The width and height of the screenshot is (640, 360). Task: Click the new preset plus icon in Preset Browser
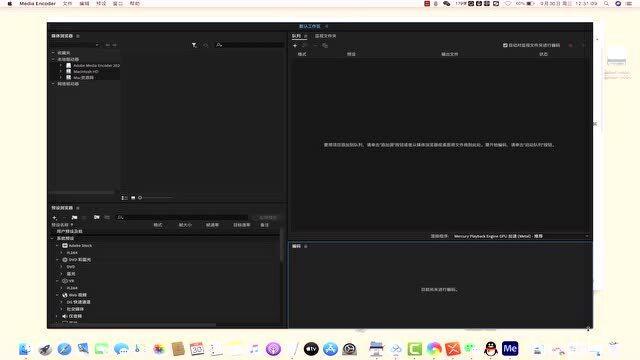pos(55,218)
